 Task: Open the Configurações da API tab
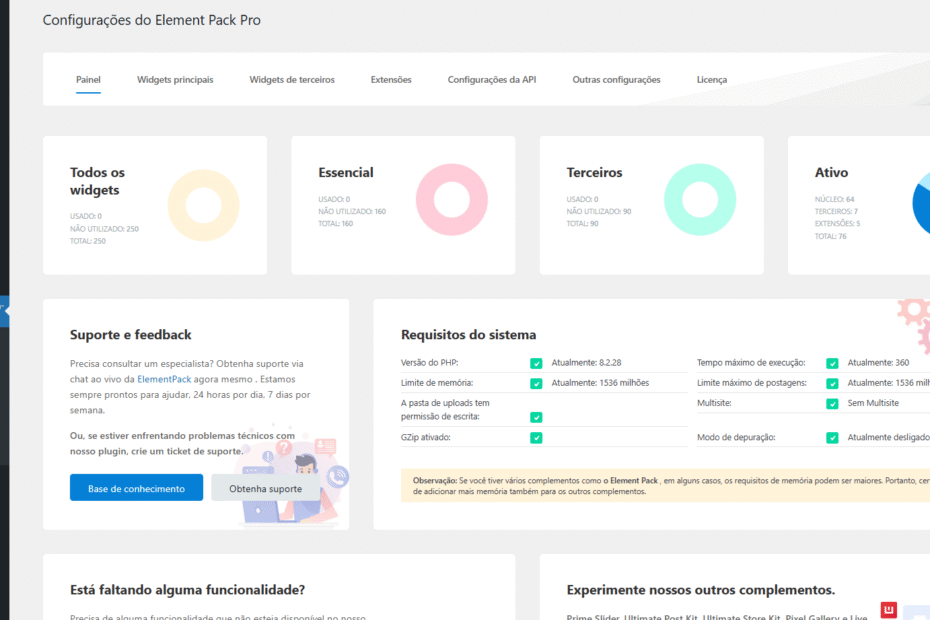point(491,79)
